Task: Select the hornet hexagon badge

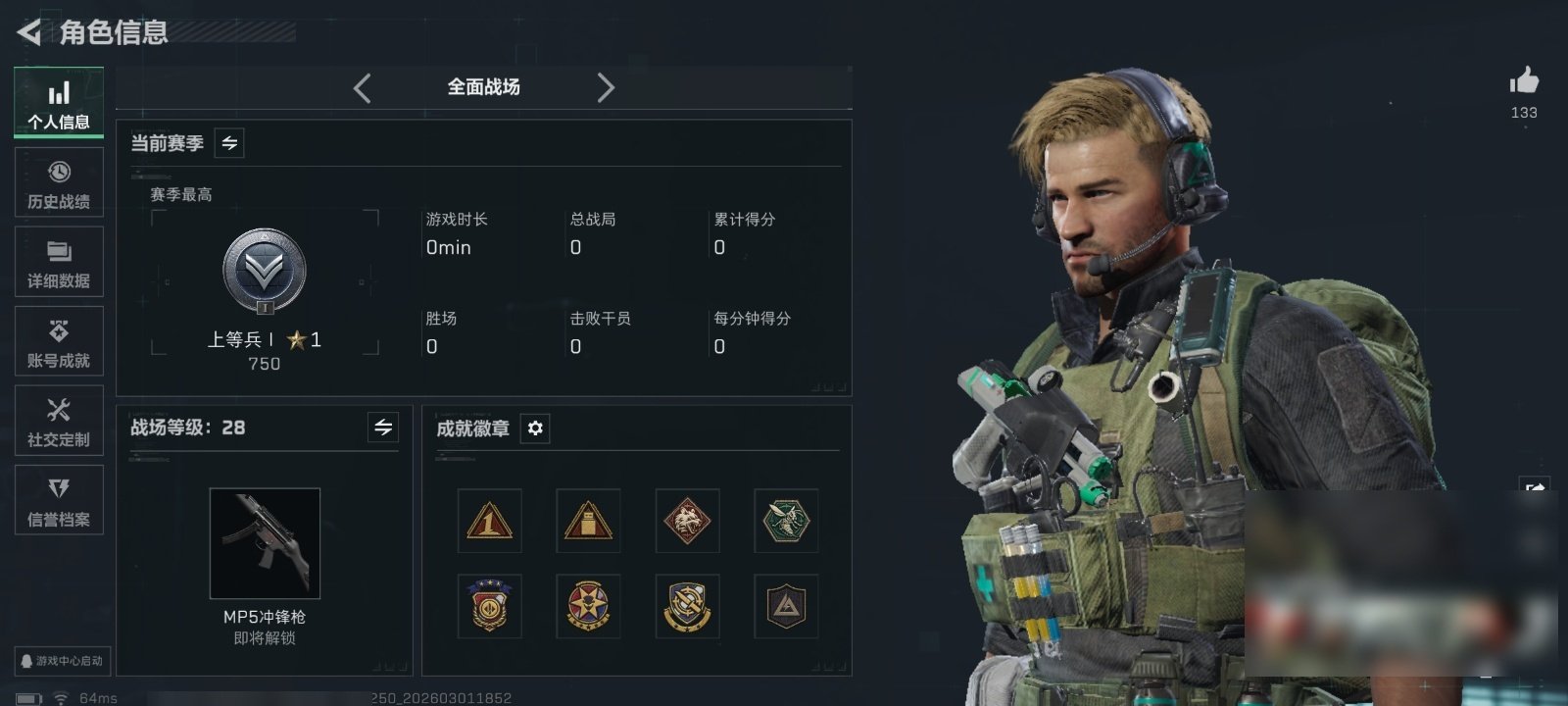Action: 786,521
